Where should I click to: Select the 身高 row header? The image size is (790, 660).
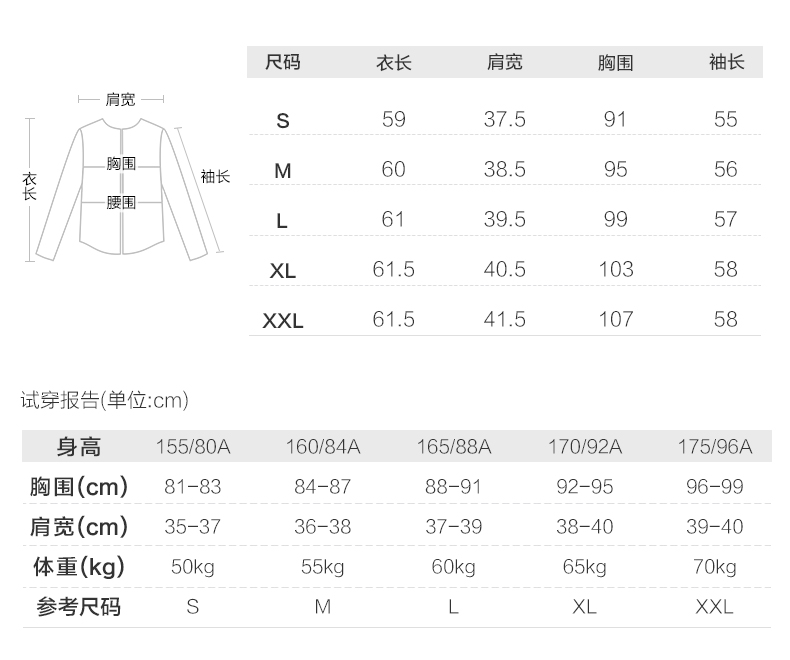coord(78,447)
